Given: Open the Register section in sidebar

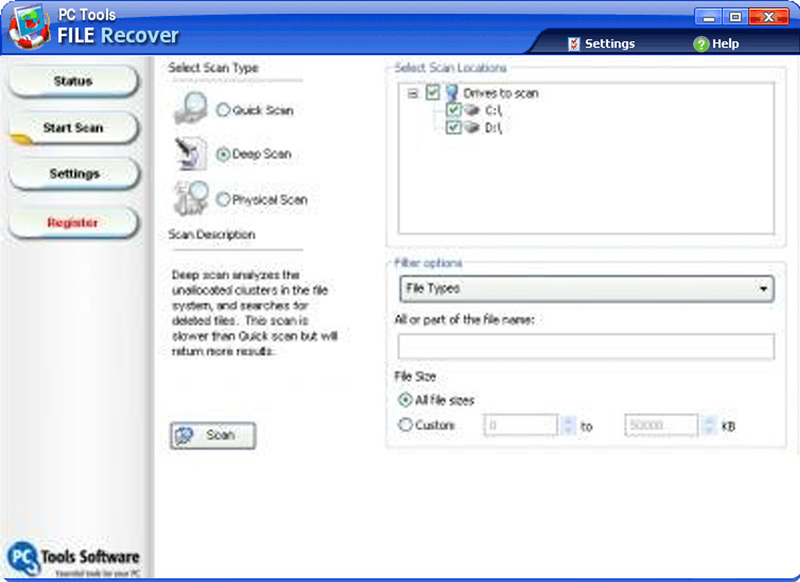Looking at the screenshot, I should coord(73,222).
